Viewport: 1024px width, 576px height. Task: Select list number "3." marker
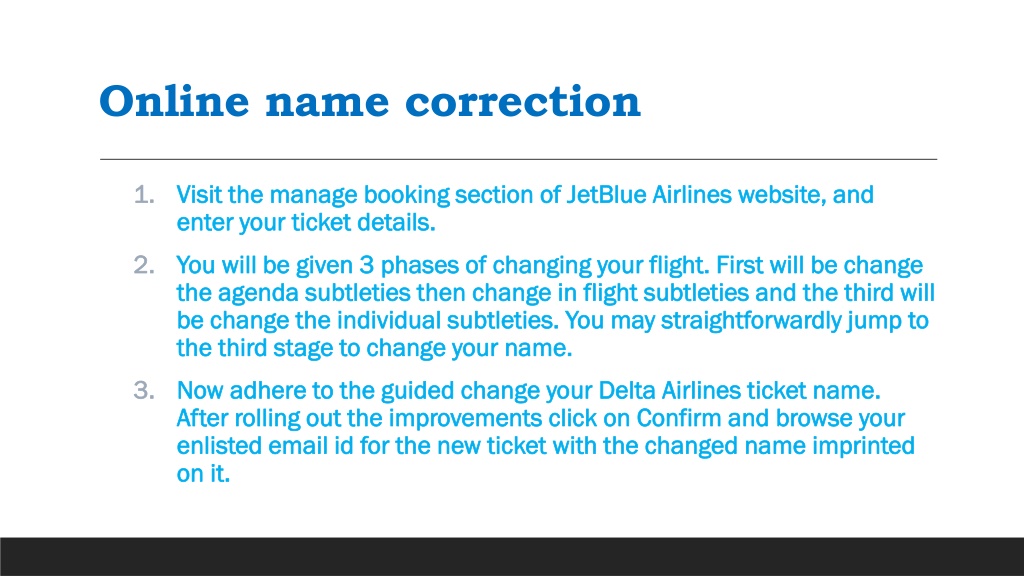click(144, 391)
